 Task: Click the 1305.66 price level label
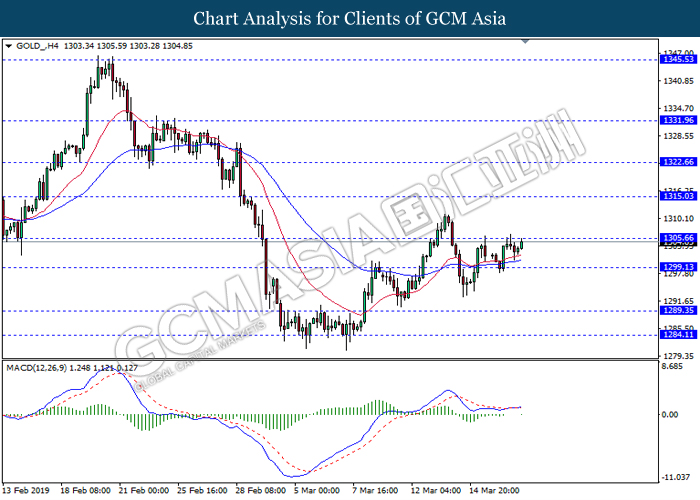pos(678,238)
